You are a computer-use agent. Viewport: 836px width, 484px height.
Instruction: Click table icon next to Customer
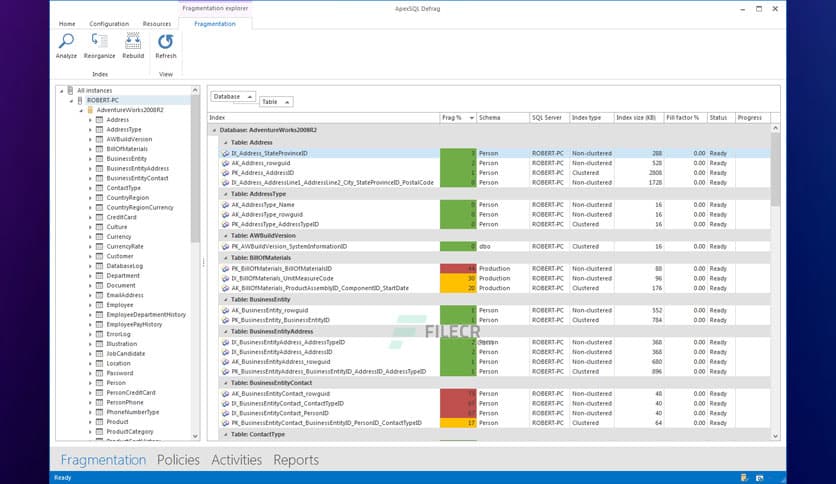(99, 256)
